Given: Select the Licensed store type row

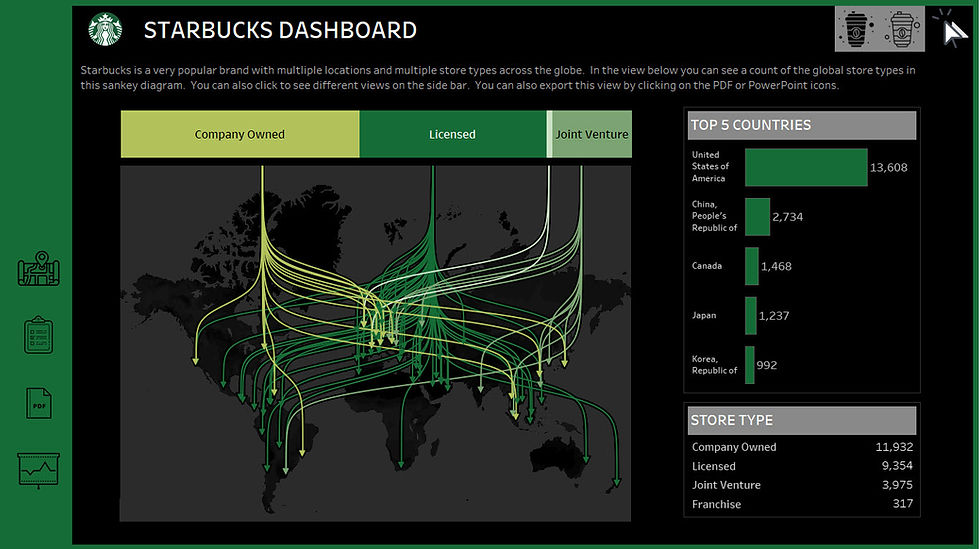Looking at the screenshot, I should 802,466.
